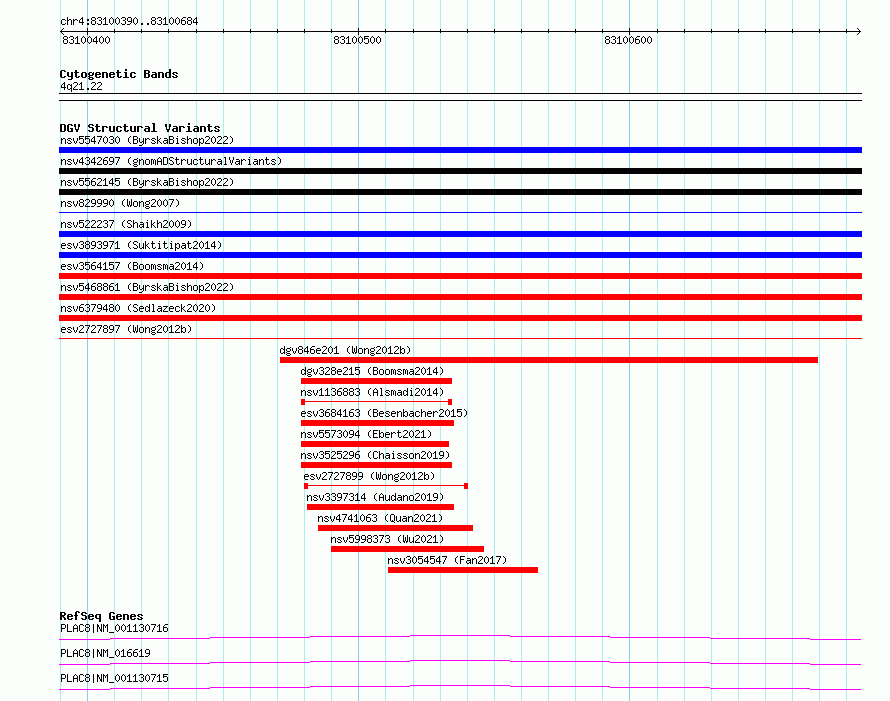Select nsv5573094 (Ebert2021) label
Viewport: 890px width, 701px height.
pos(366,434)
